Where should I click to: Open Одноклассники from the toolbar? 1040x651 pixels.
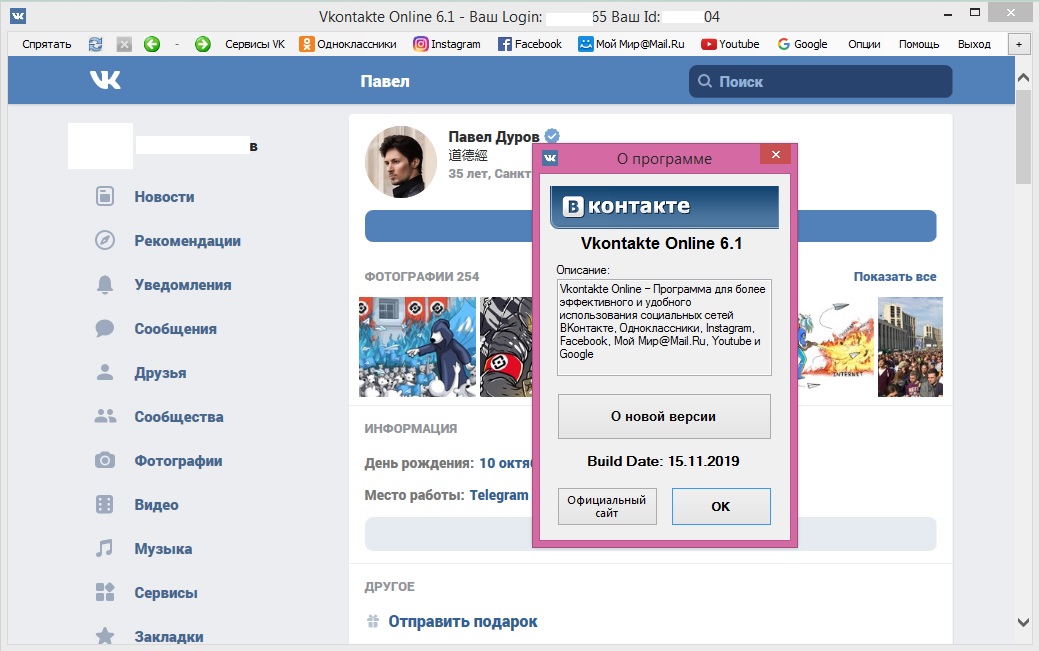pyautogui.click(x=348, y=44)
